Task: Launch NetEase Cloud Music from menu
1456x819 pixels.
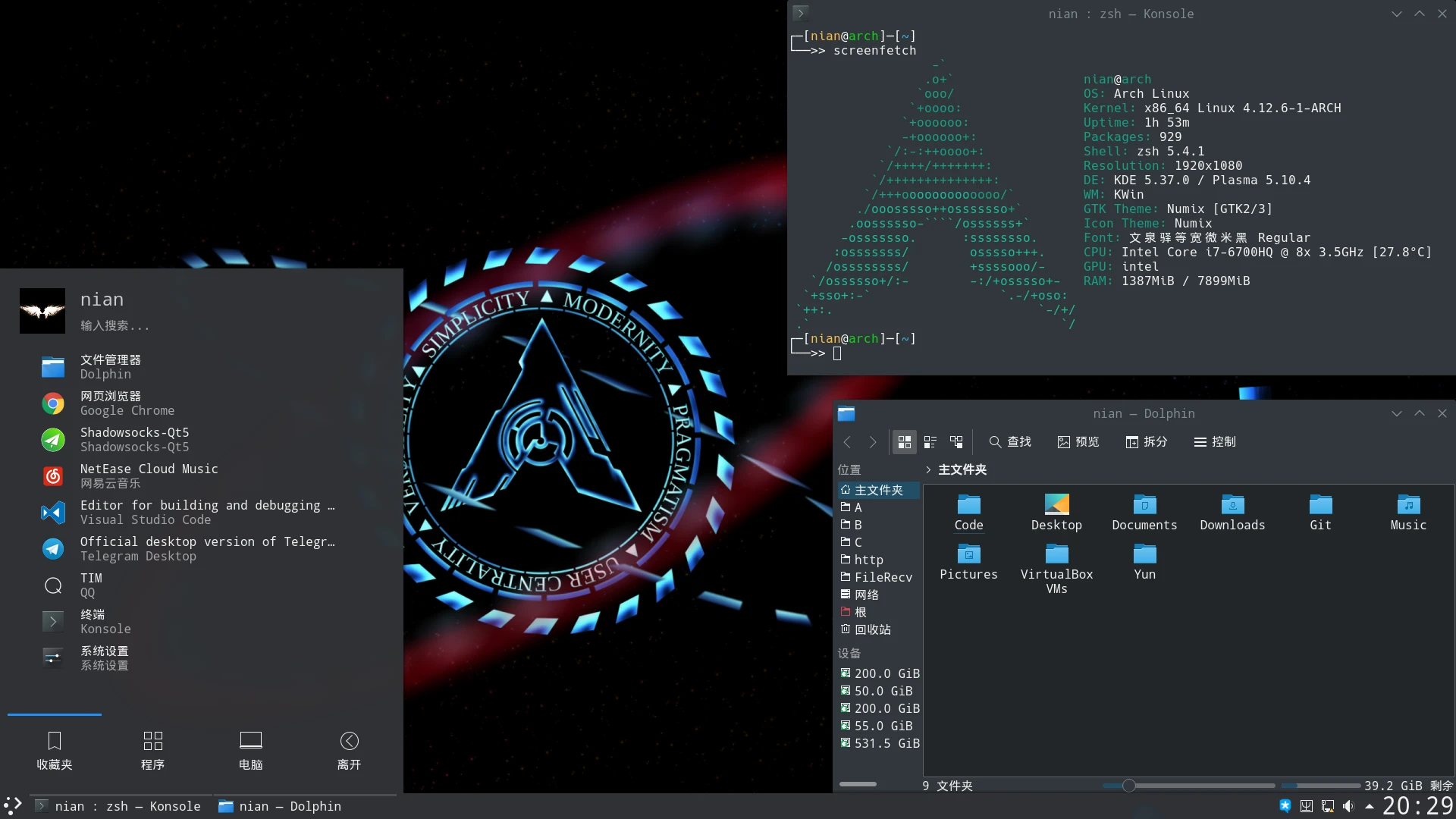Action: tap(149, 476)
